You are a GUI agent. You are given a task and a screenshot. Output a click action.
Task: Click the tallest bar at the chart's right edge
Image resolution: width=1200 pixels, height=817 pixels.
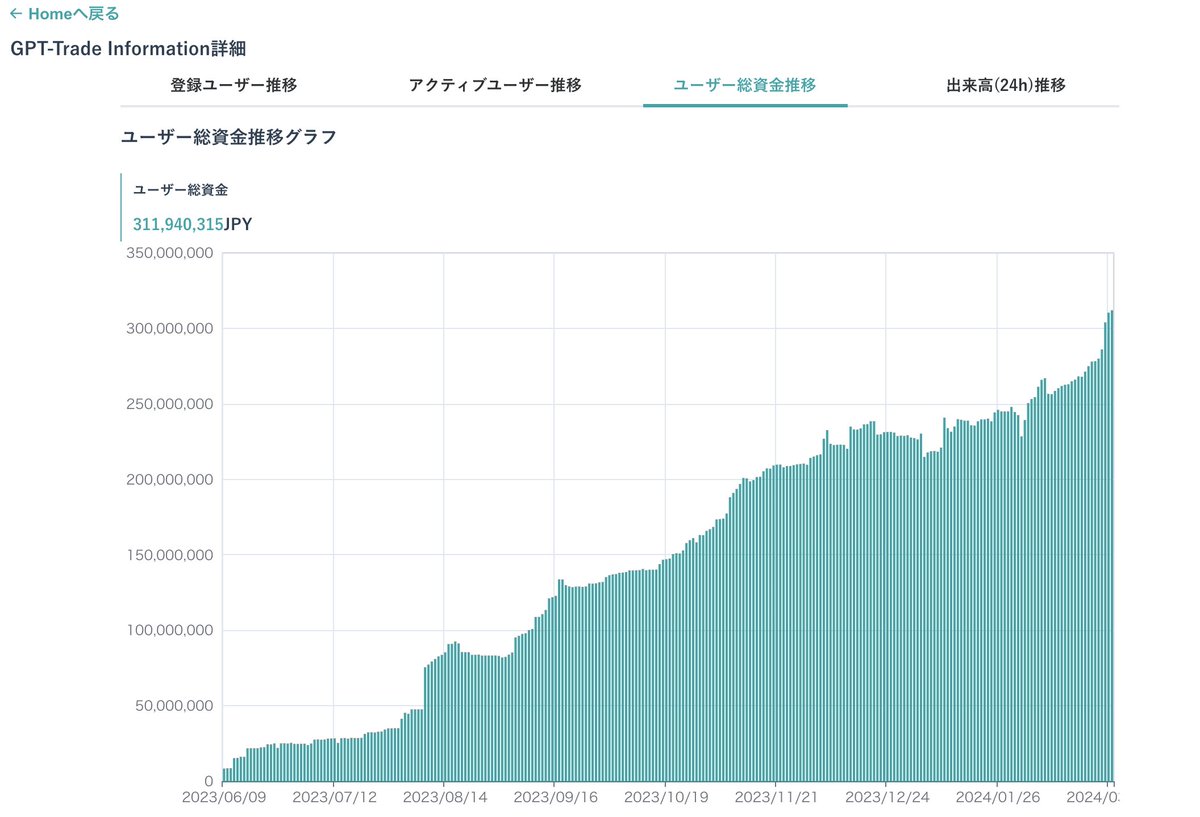tap(1110, 550)
